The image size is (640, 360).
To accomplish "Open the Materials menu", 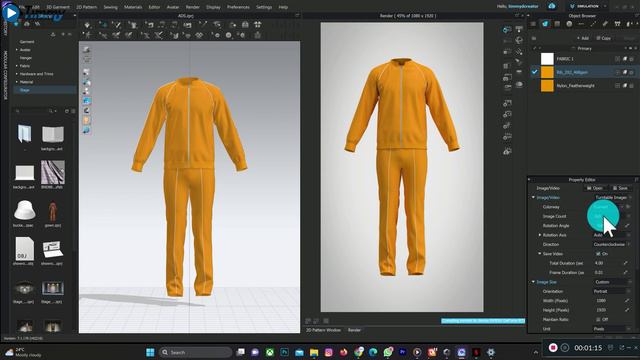I will [133, 7].
